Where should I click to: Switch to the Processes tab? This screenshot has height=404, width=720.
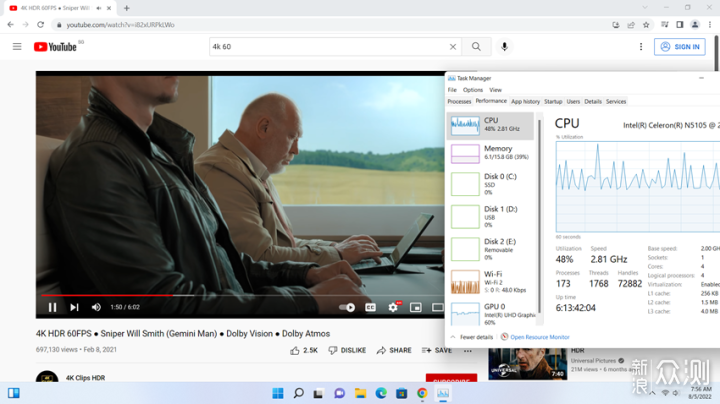pyautogui.click(x=459, y=101)
